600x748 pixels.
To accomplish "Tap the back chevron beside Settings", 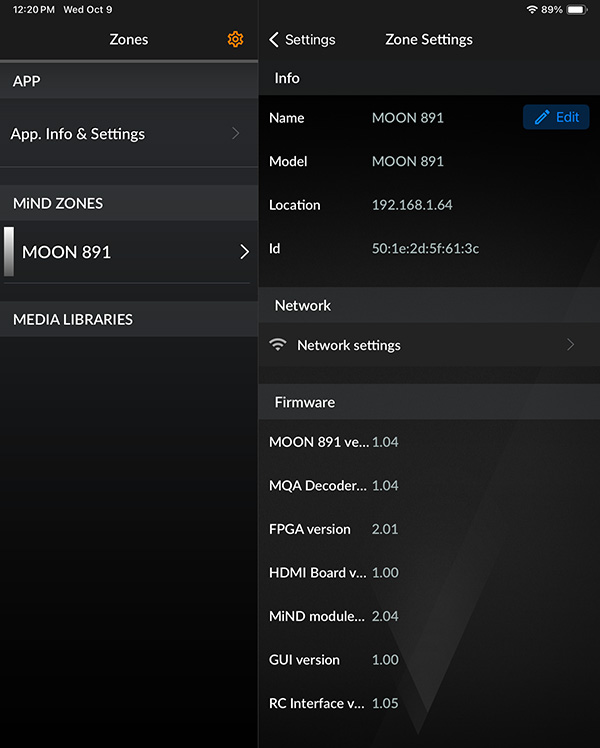I will (274, 40).
